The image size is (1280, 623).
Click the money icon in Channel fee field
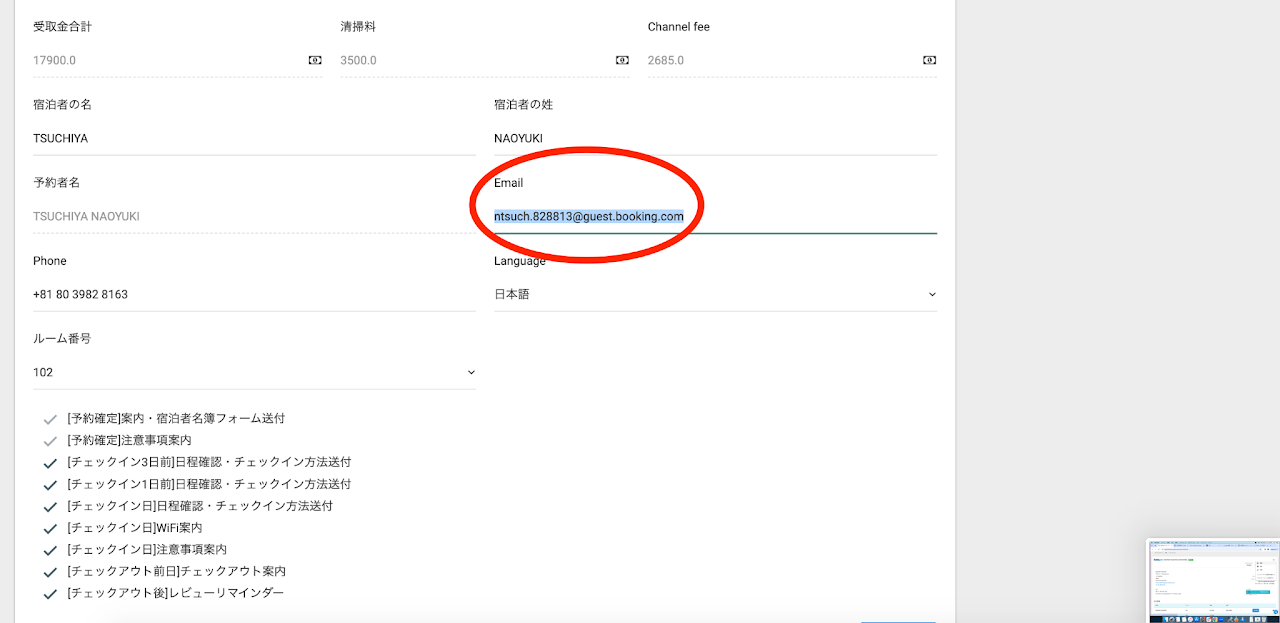(929, 60)
